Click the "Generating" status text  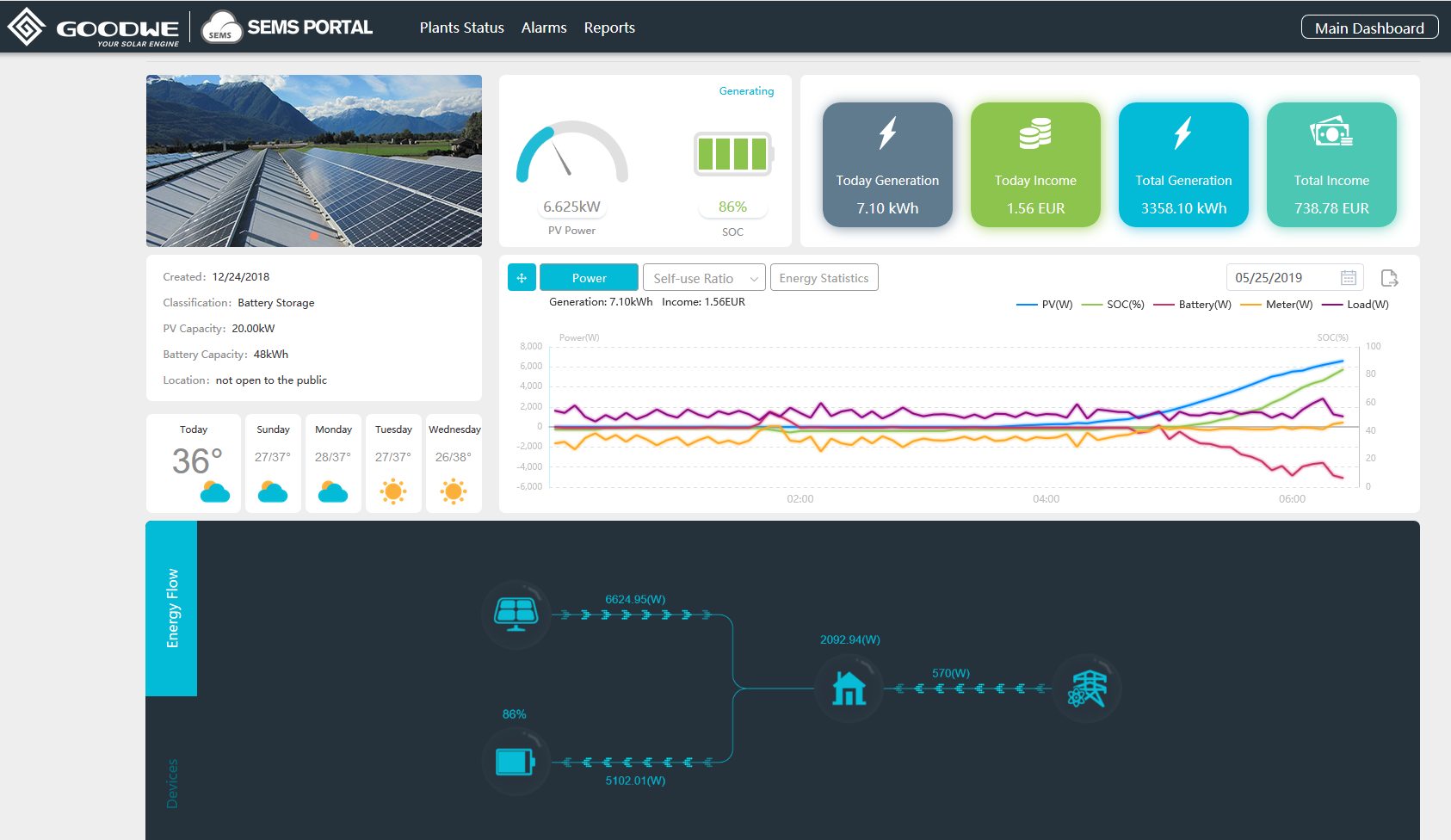coord(746,91)
